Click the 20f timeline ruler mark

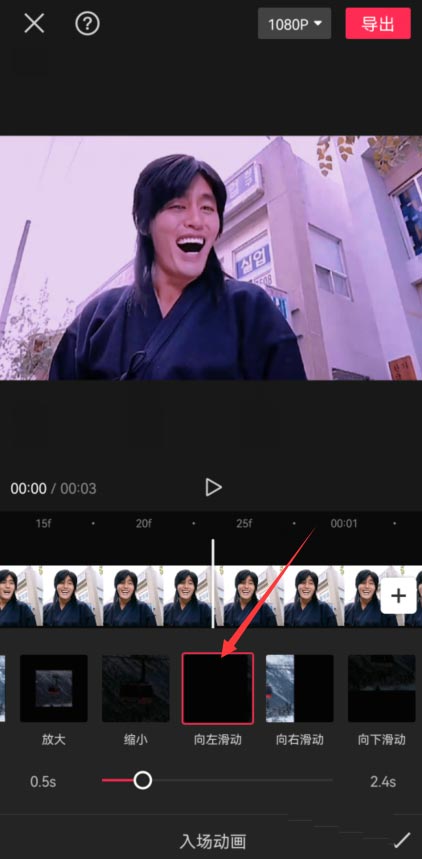pos(144,523)
